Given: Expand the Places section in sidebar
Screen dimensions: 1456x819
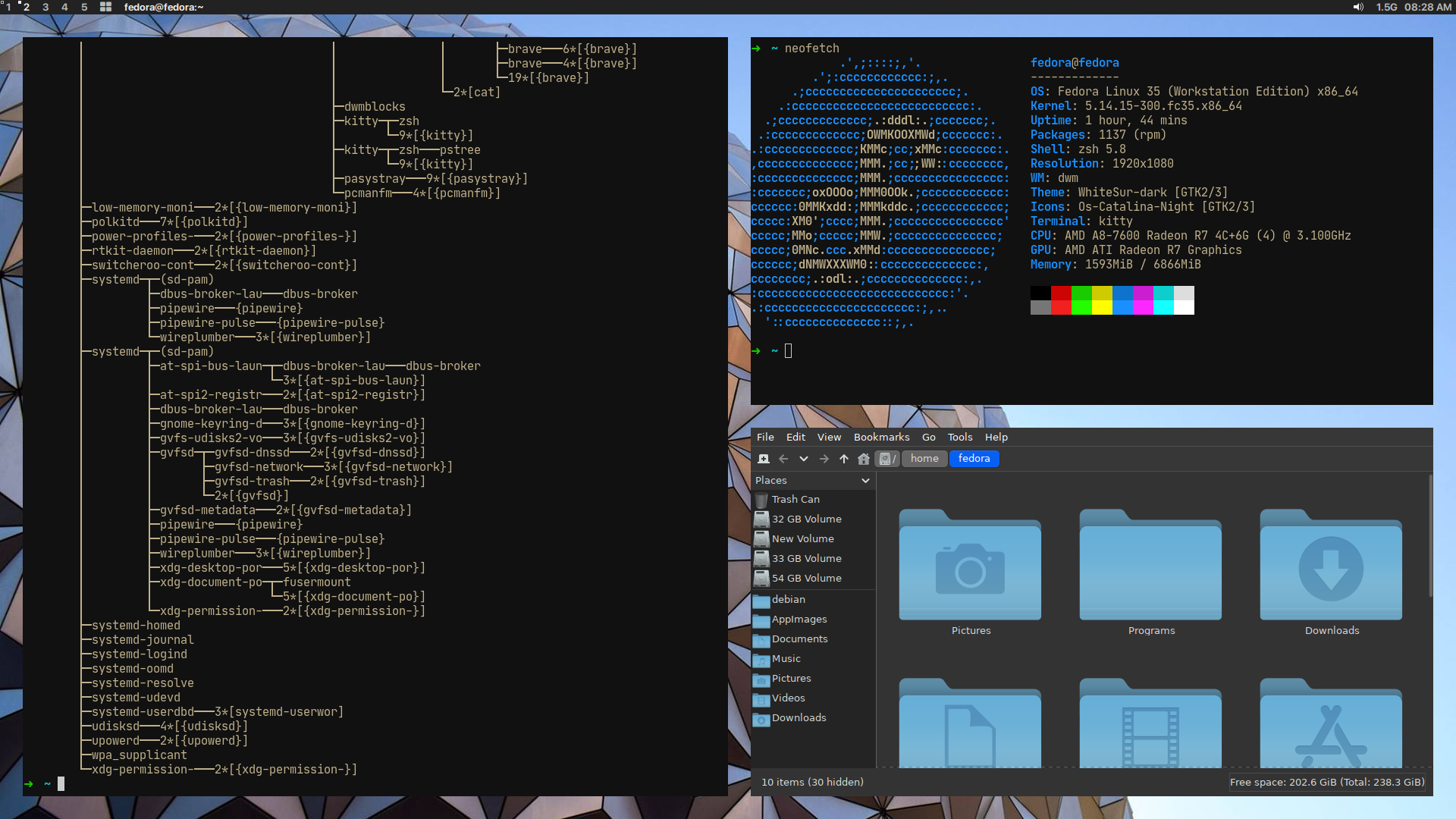Looking at the screenshot, I should click(865, 480).
